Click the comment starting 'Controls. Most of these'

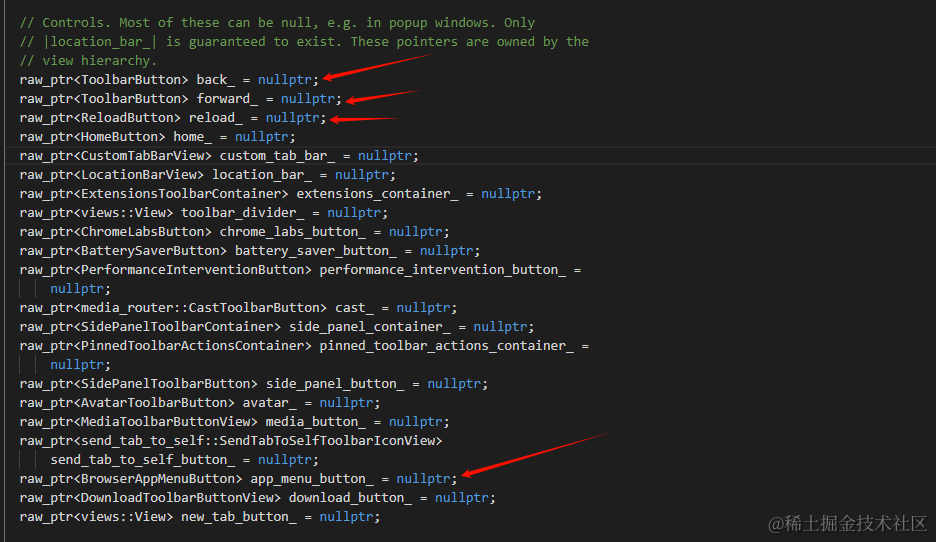(x=278, y=23)
